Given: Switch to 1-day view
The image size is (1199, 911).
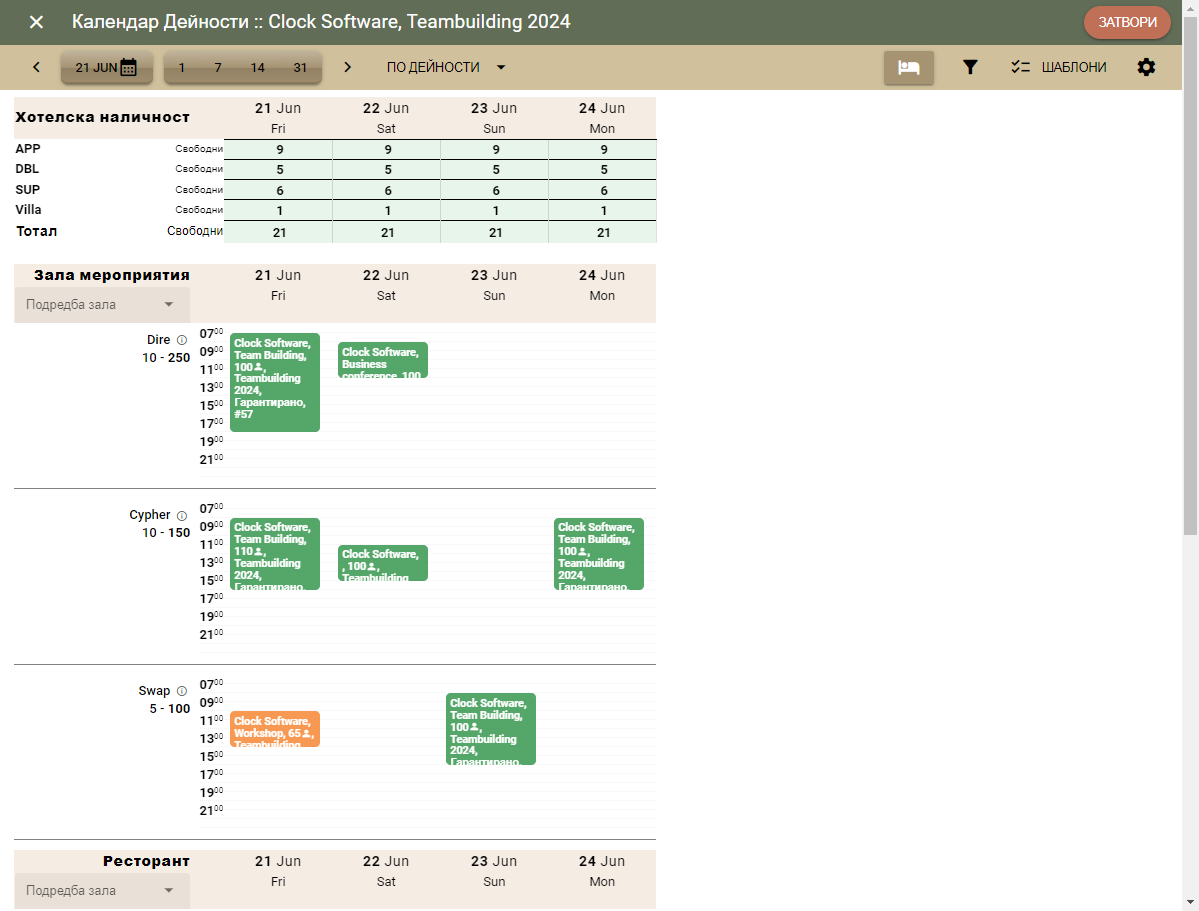Looking at the screenshot, I should (x=181, y=67).
